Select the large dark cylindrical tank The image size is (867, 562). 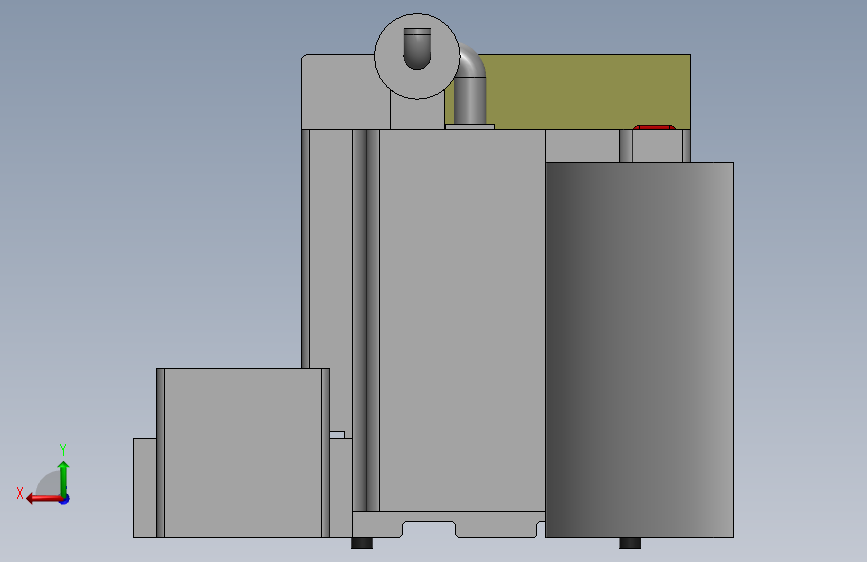click(x=639, y=350)
